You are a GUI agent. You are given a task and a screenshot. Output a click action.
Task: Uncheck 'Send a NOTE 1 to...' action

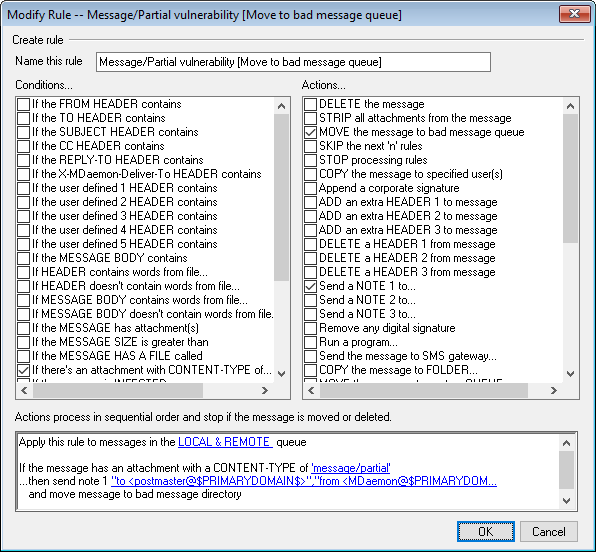[311, 286]
